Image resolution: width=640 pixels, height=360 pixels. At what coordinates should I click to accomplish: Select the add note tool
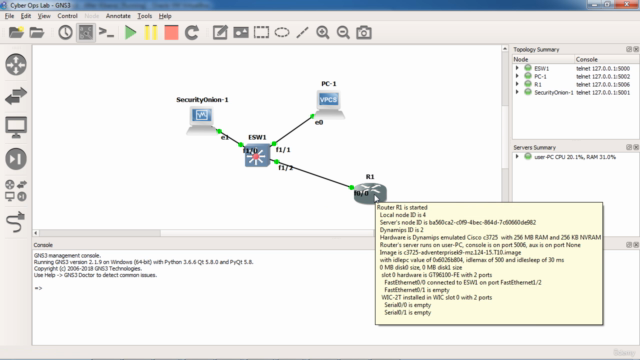click(220, 32)
